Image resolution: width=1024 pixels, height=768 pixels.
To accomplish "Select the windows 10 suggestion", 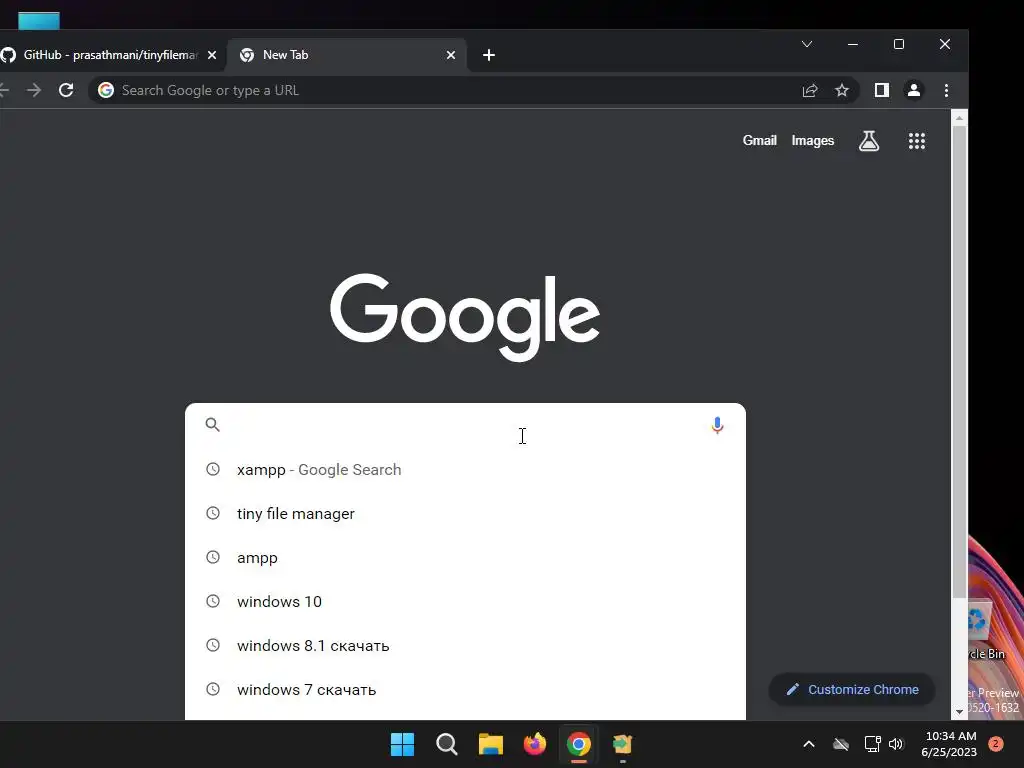I will pyautogui.click(x=465, y=601).
